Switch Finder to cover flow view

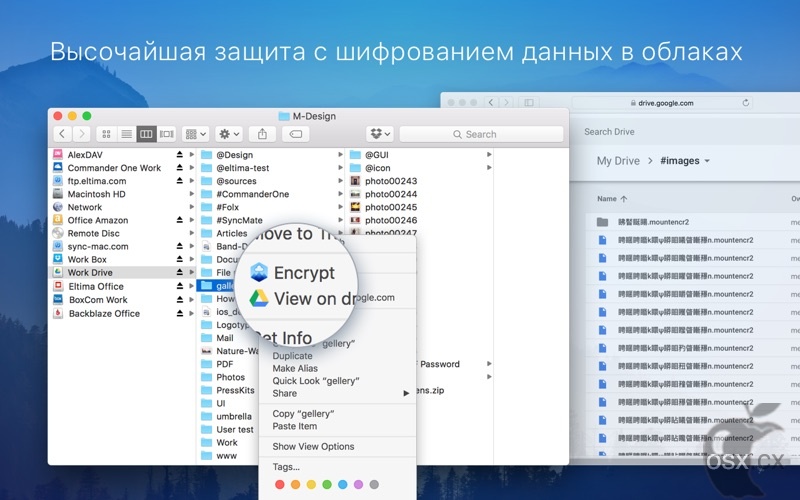(166, 134)
